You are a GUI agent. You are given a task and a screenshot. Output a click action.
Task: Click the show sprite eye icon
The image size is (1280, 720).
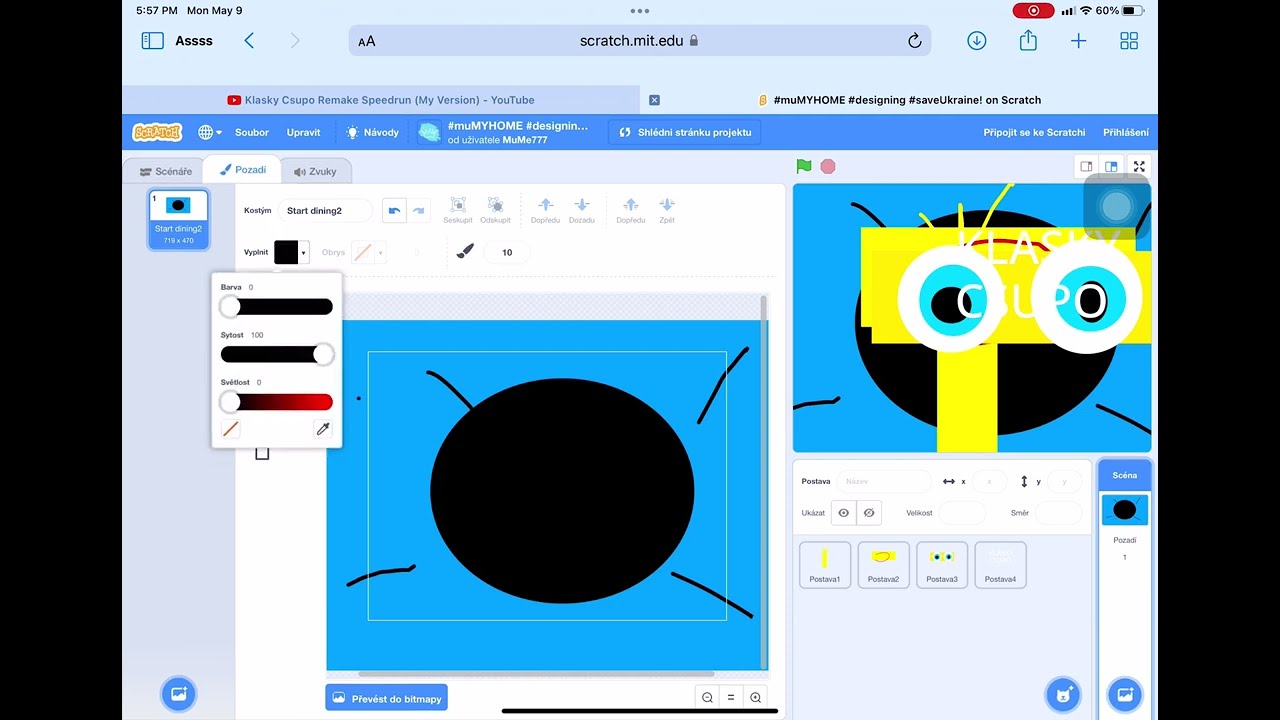click(x=844, y=513)
